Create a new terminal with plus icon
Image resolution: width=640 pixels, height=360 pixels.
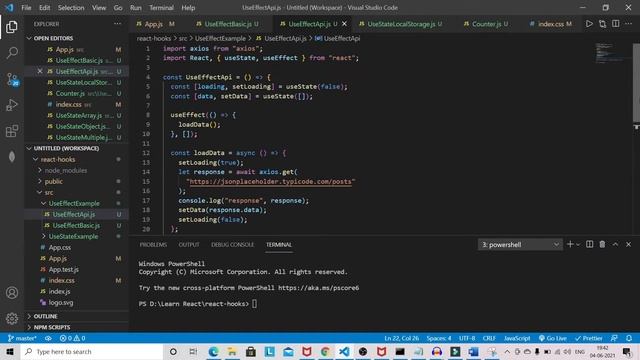coord(570,244)
